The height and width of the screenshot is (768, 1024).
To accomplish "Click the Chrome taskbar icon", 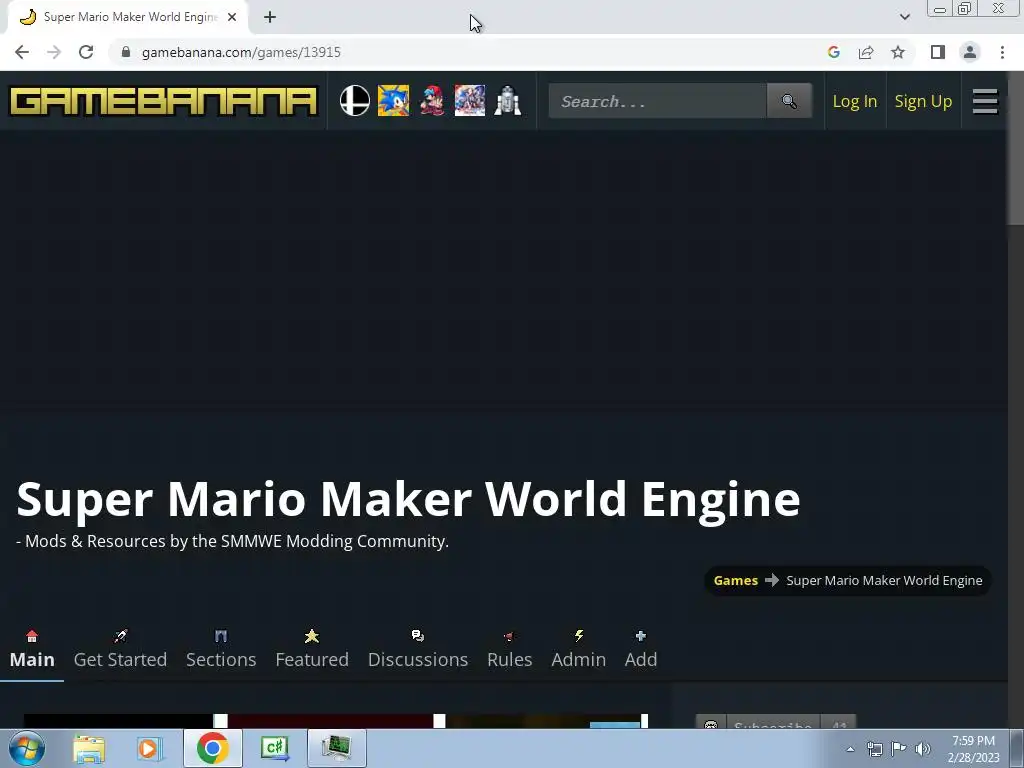I will [212, 748].
